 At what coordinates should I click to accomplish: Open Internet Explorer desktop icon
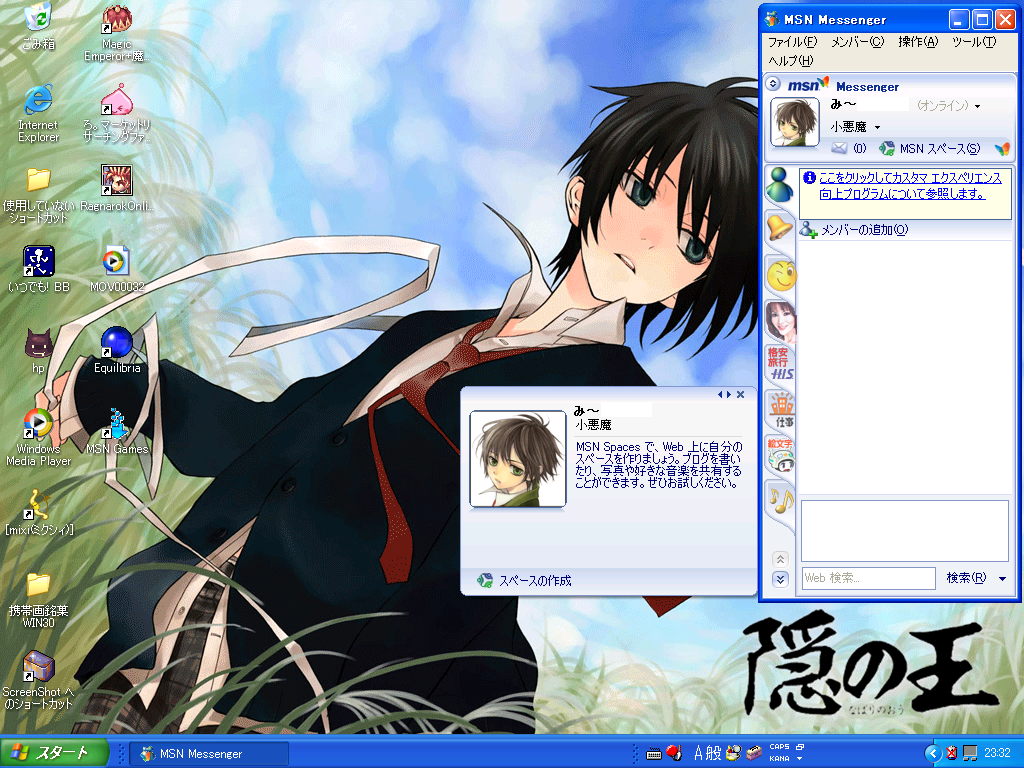tap(38, 101)
